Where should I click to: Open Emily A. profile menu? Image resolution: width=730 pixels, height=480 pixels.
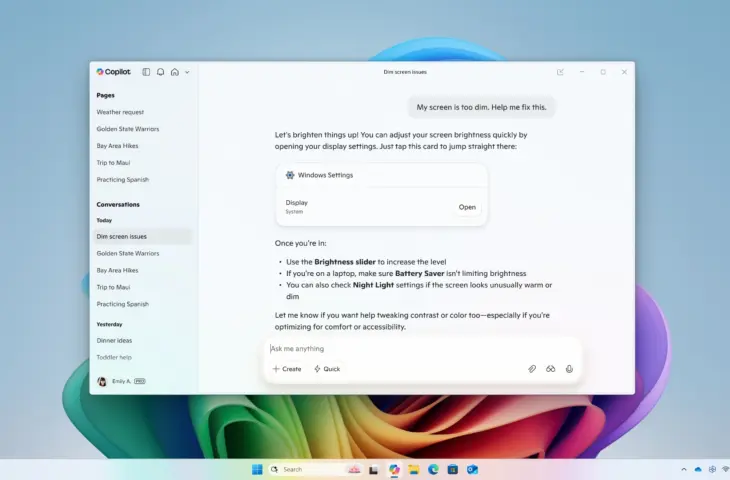pyautogui.click(x=121, y=381)
